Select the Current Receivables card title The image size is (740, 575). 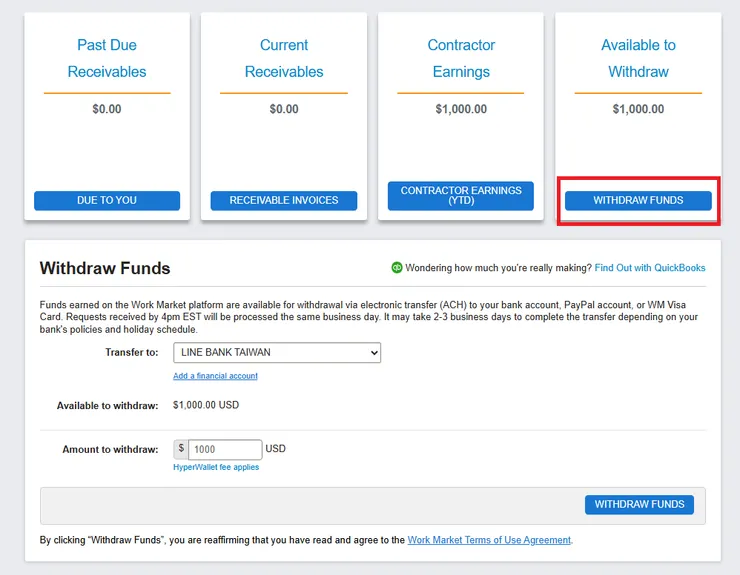(x=284, y=58)
